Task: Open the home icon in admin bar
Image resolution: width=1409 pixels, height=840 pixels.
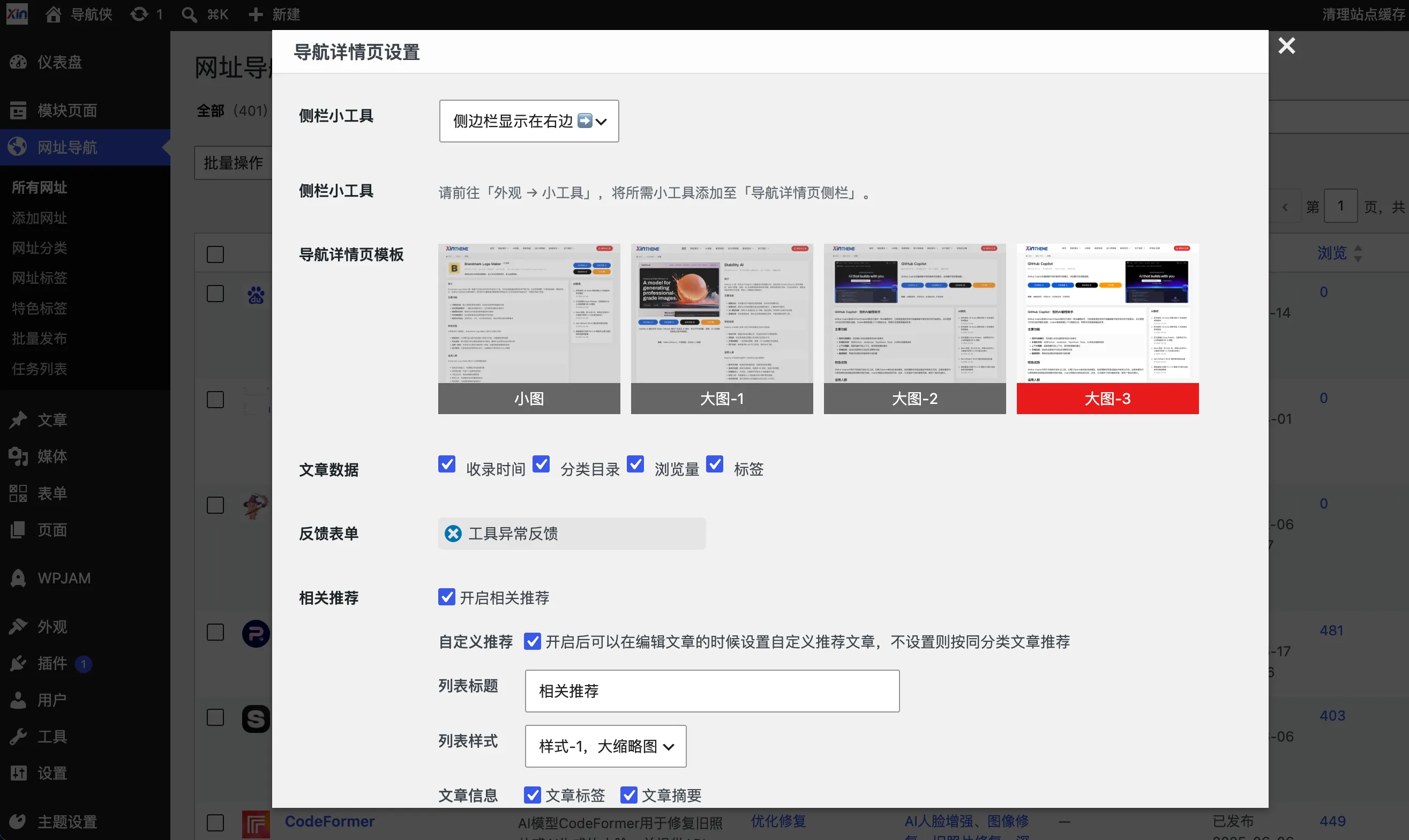Action: (x=53, y=14)
